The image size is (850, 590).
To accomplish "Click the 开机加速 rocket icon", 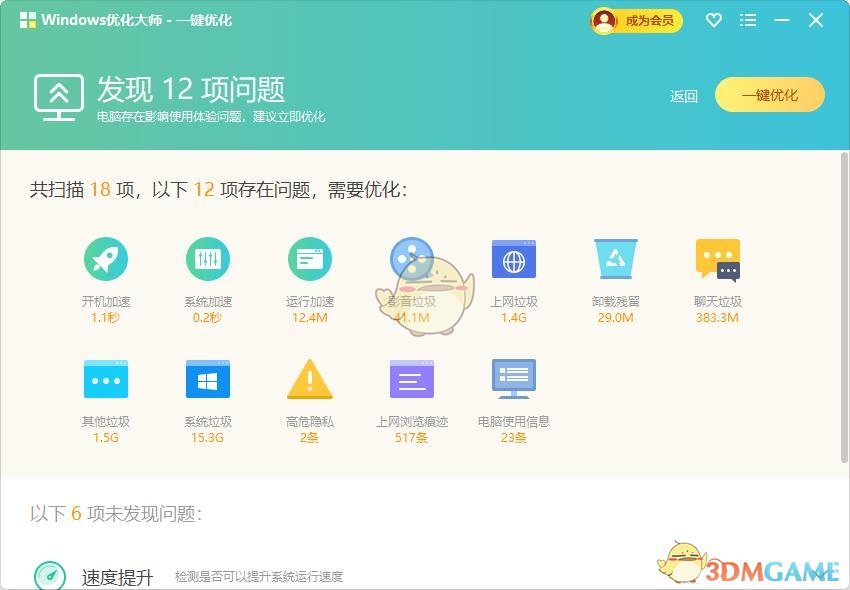I will [x=107, y=258].
